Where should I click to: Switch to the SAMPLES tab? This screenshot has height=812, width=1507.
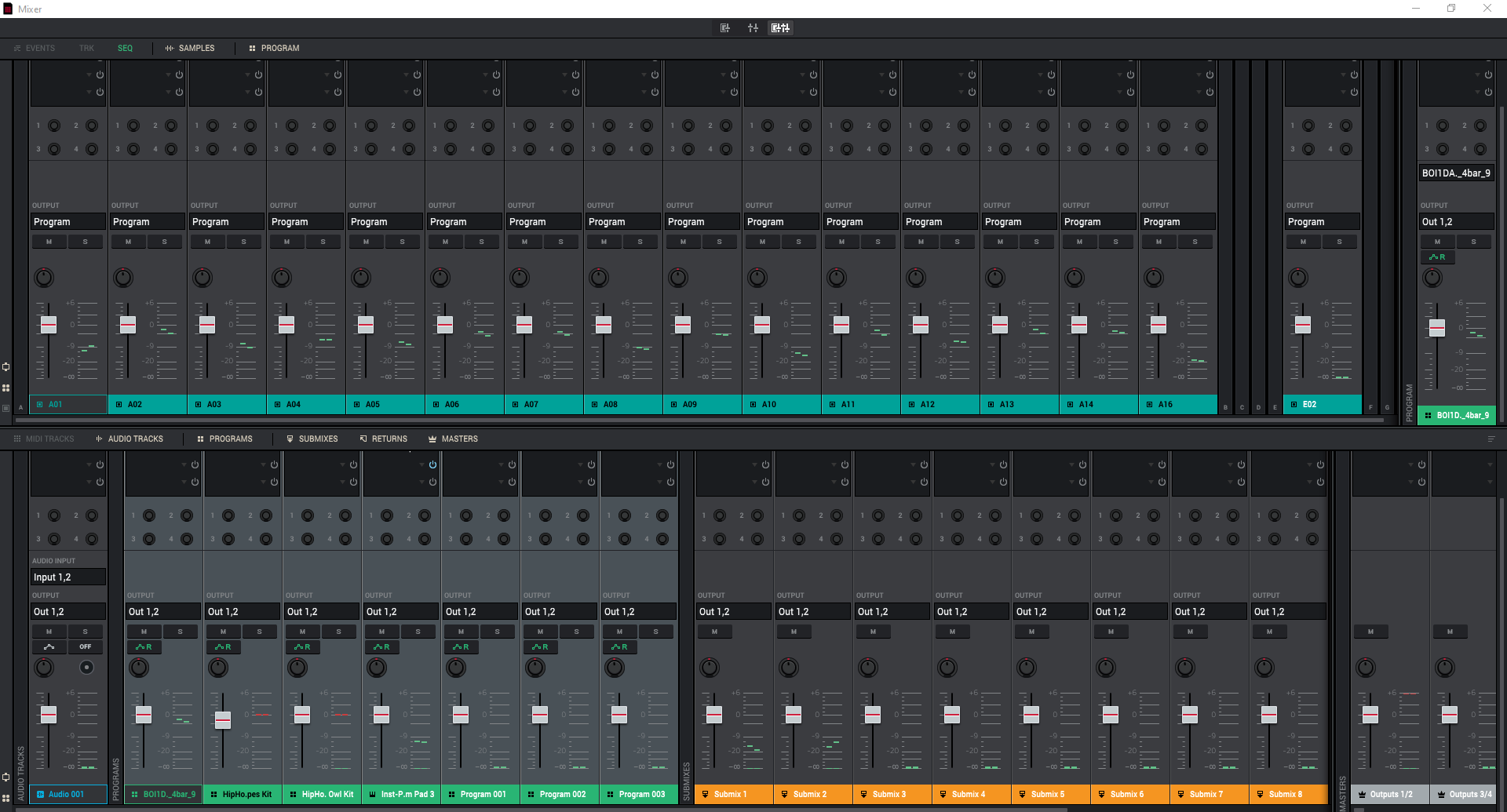coord(190,48)
